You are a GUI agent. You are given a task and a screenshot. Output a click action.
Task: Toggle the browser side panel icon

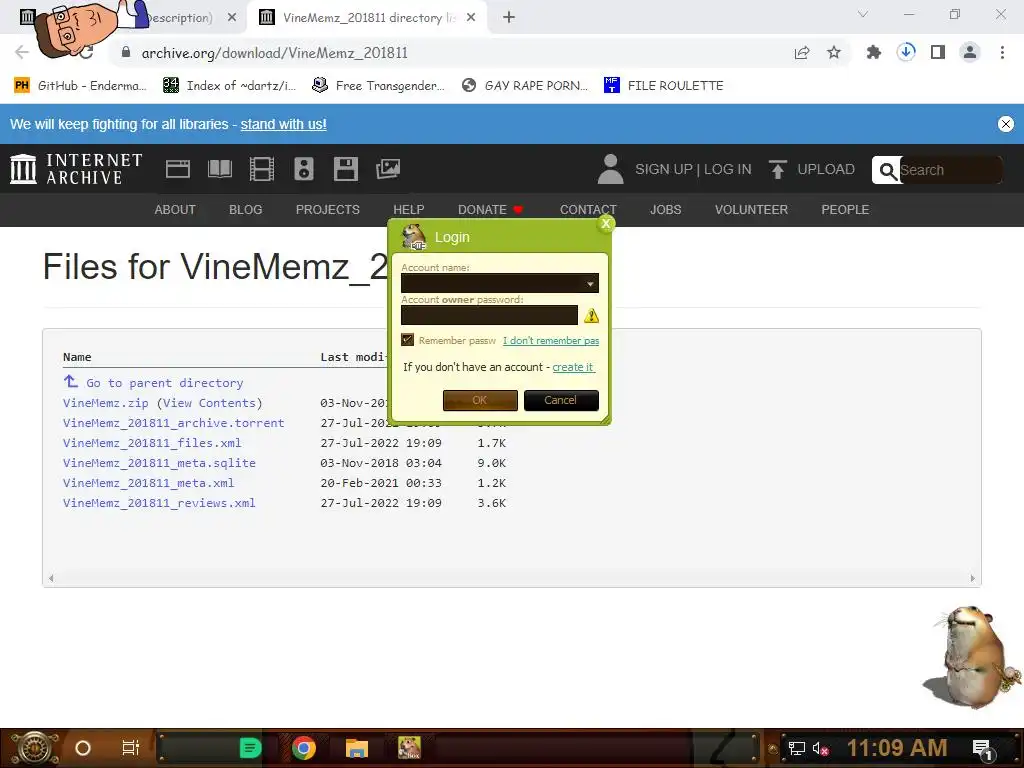tap(938, 52)
